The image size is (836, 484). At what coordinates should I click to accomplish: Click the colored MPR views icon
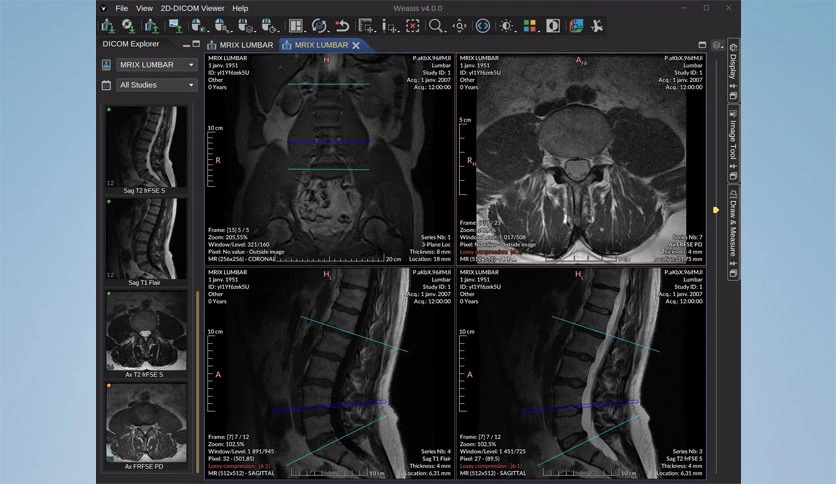[x=576, y=26]
